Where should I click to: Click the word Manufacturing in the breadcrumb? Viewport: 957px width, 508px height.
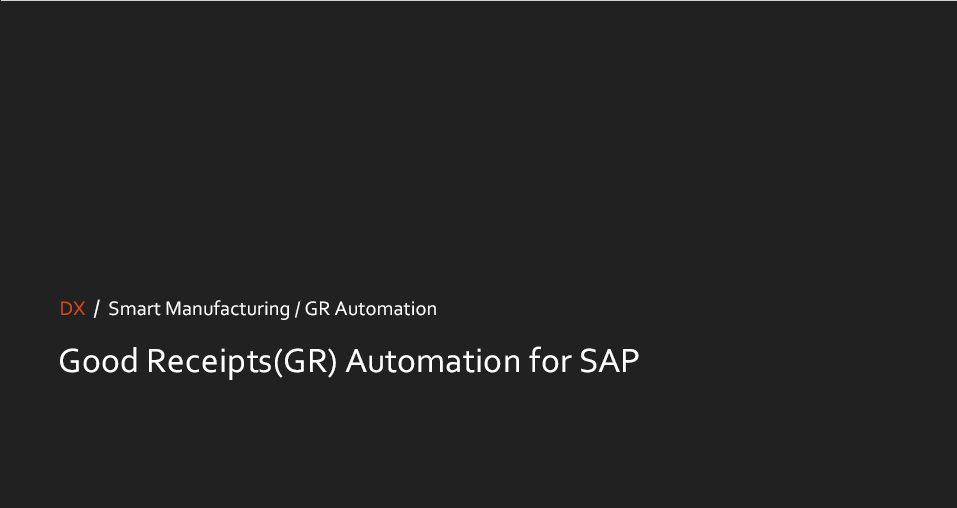coord(227,309)
